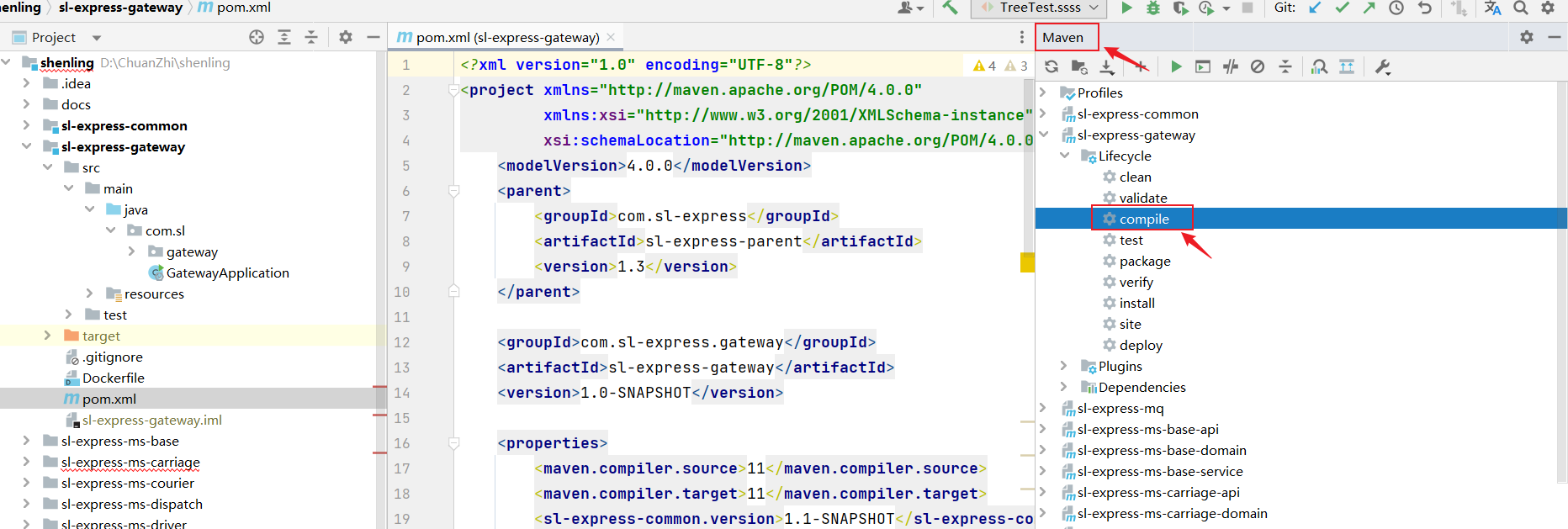The height and width of the screenshot is (529, 1568).
Task: Select the package lifecycle goal
Action: pyautogui.click(x=1145, y=261)
